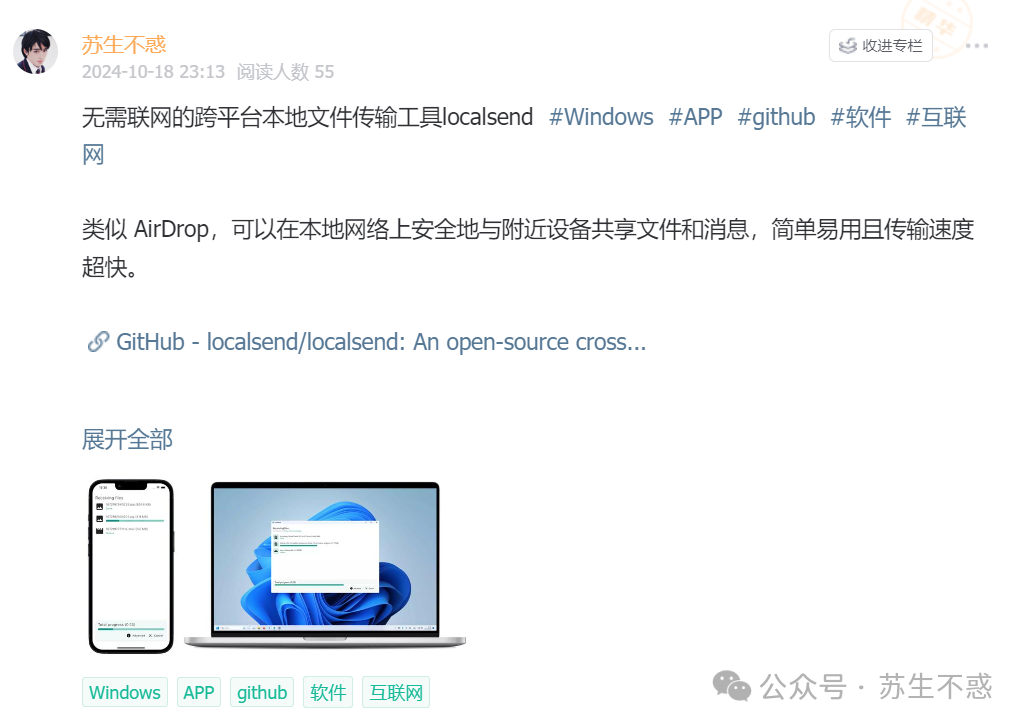Select the github tag chip

[262, 692]
